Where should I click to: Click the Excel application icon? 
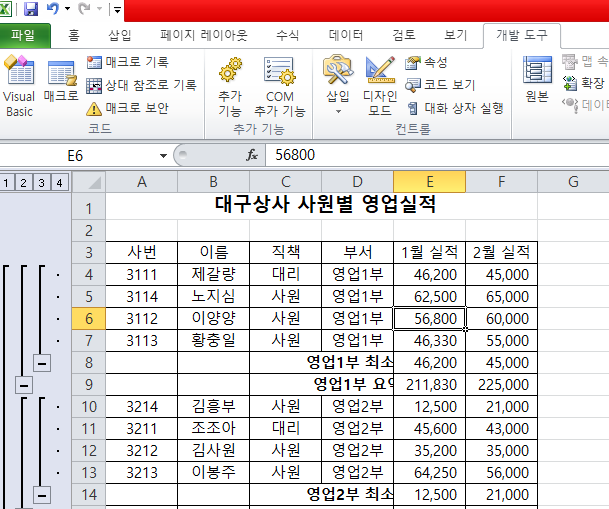[x=5, y=9]
